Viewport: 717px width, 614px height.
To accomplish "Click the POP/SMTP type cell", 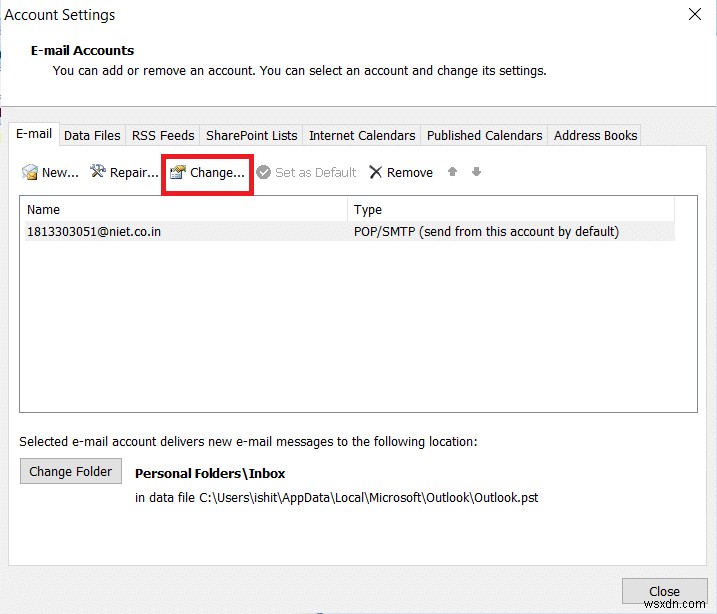I will click(x=486, y=232).
